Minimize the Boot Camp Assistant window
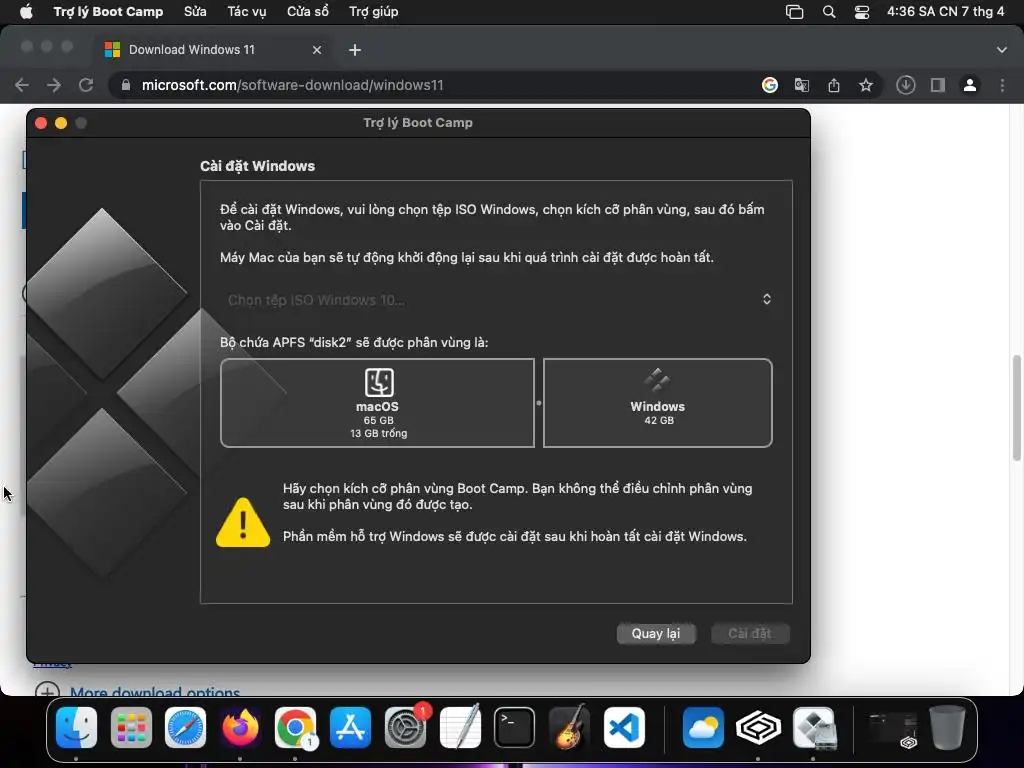 pos(61,123)
